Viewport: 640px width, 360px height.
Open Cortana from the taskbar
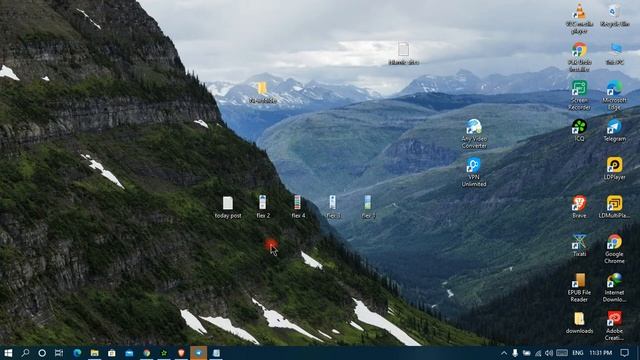[42, 353]
